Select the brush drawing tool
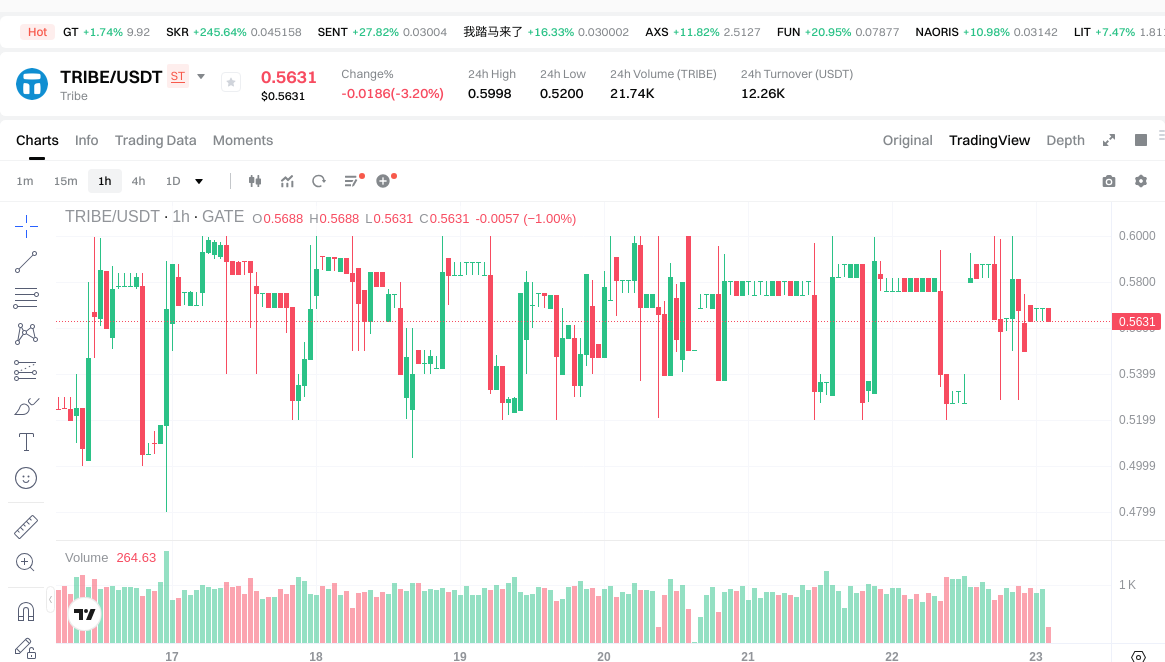This screenshot has width=1165, height=662. tap(26, 406)
